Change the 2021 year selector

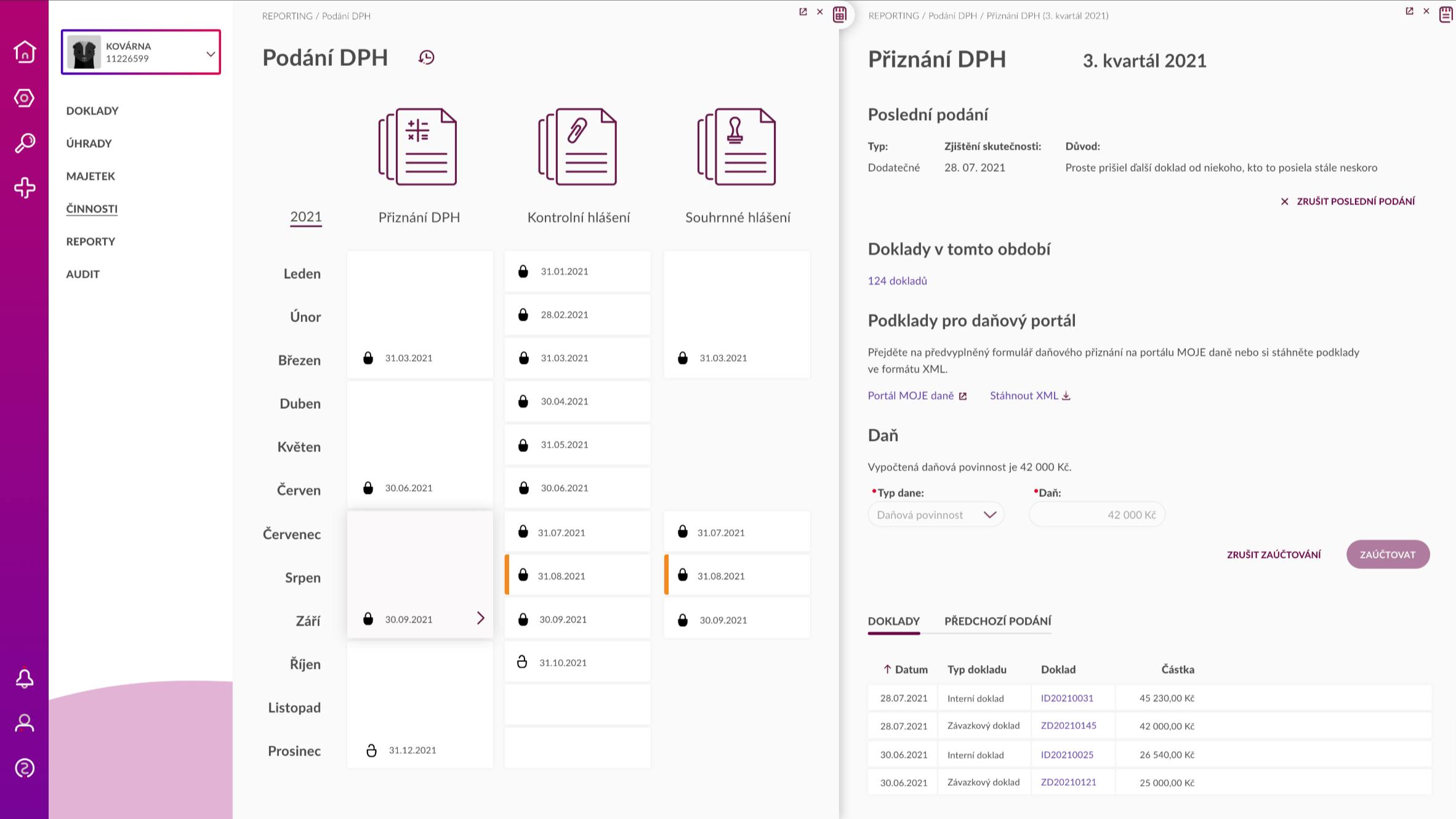tap(306, 217)
